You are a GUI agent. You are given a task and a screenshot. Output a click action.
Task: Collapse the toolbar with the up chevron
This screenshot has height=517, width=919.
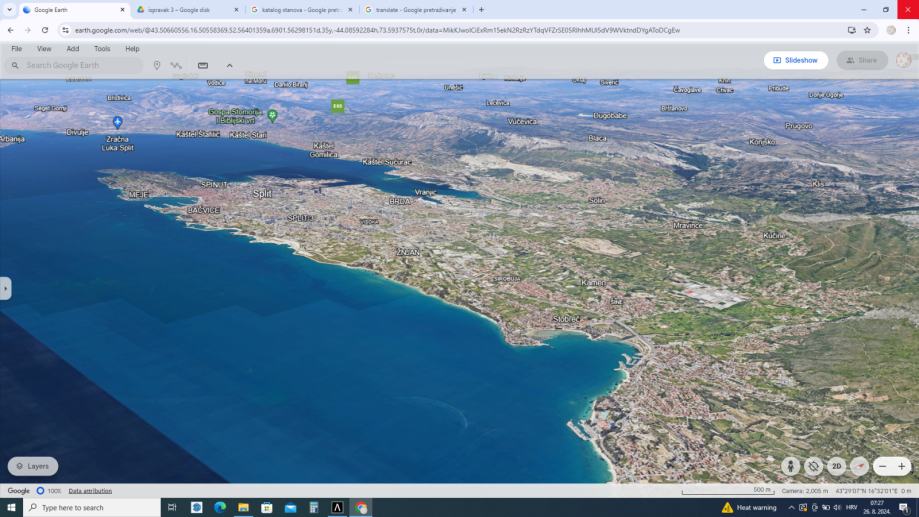click(229, 65)
